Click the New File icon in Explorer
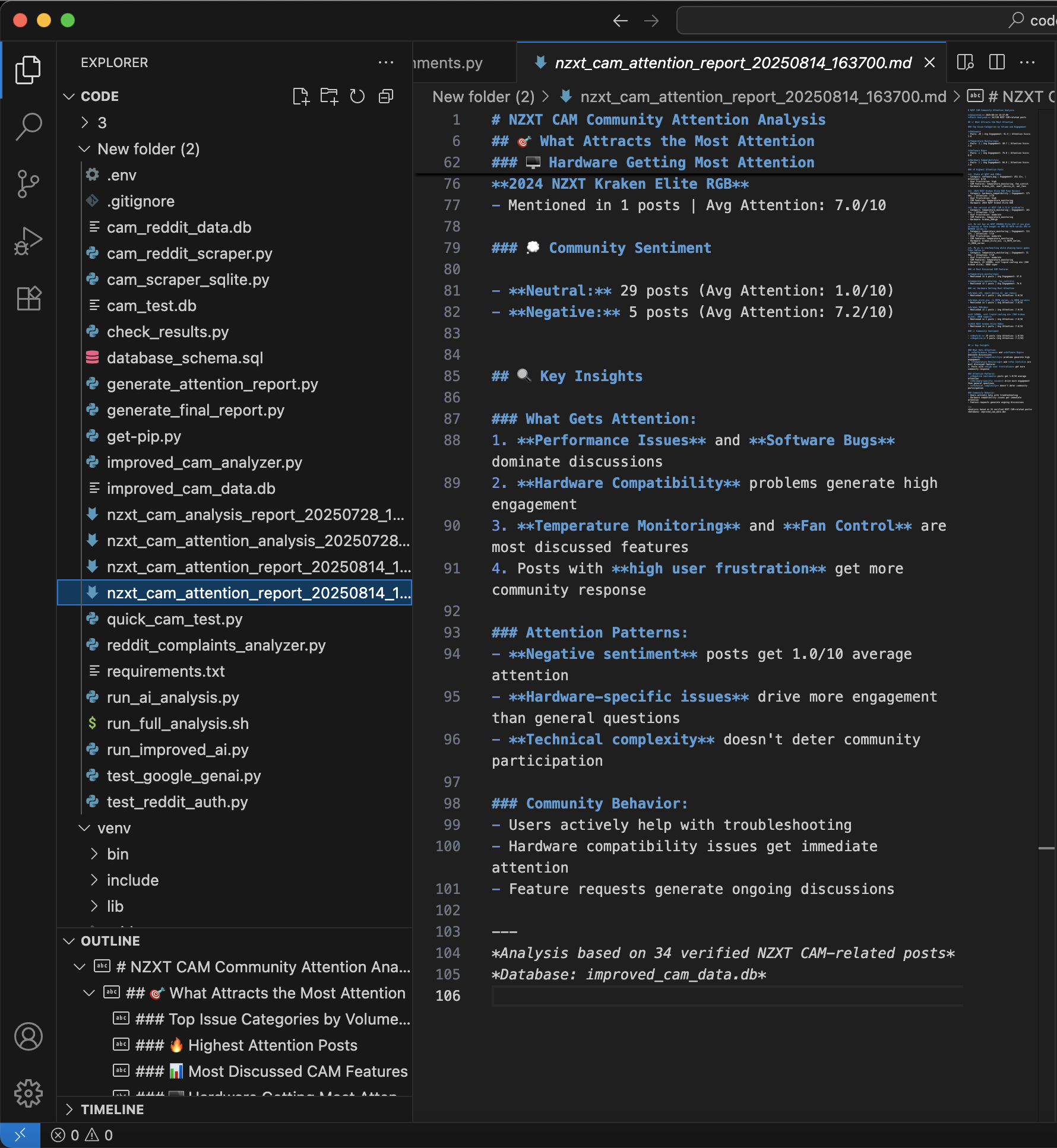Image resolution: width=1057 pixels, height=1148 pixels. coord(301,96)
